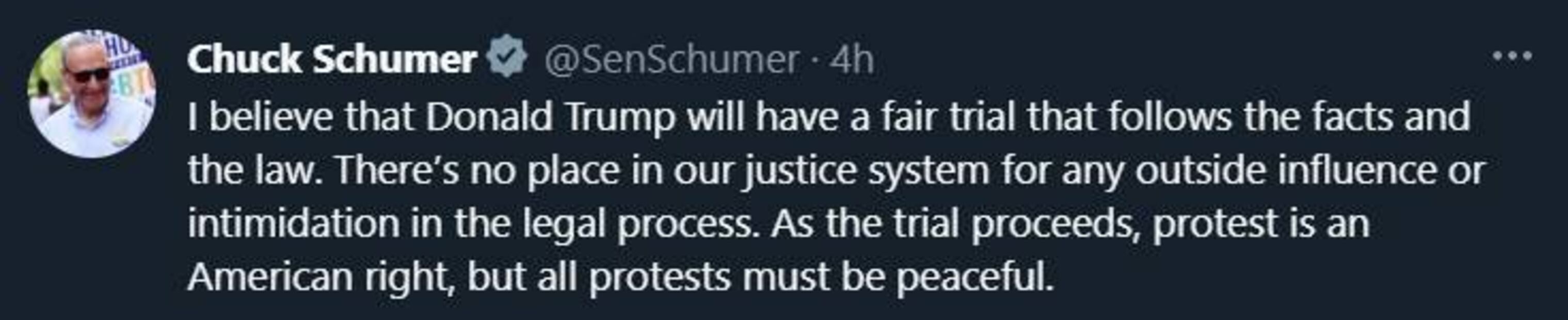Click the Chuck Schumer display name
Image resolution: width=1568 pixels, height=320 pixels.
[x=332, y=60]
